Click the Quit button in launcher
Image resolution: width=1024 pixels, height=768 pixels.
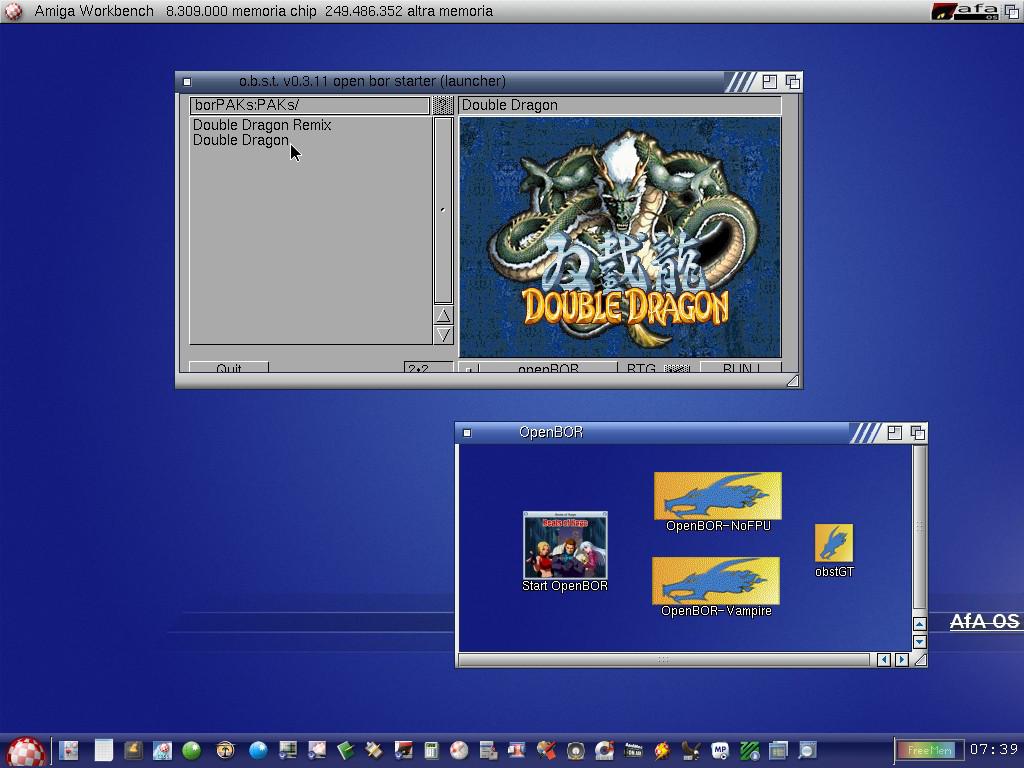229,368
